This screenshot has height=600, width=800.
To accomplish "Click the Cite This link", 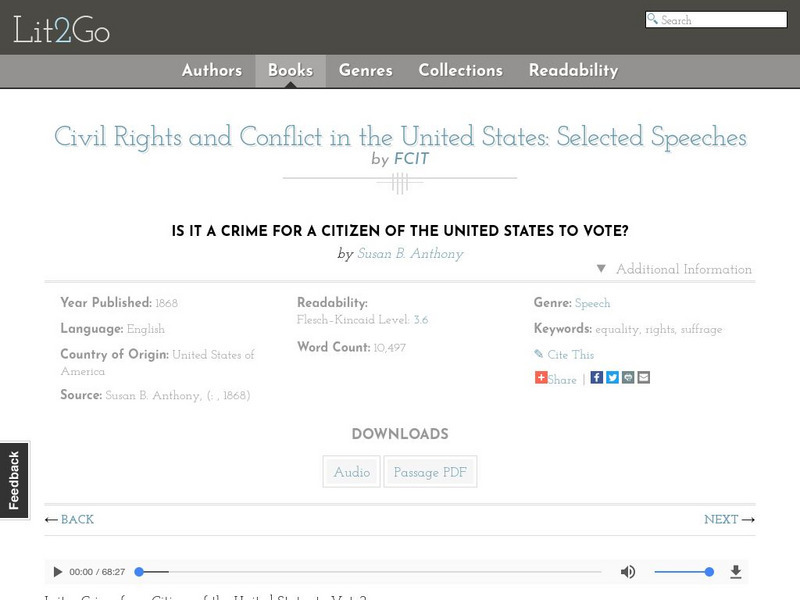I will tap(570, 355).
